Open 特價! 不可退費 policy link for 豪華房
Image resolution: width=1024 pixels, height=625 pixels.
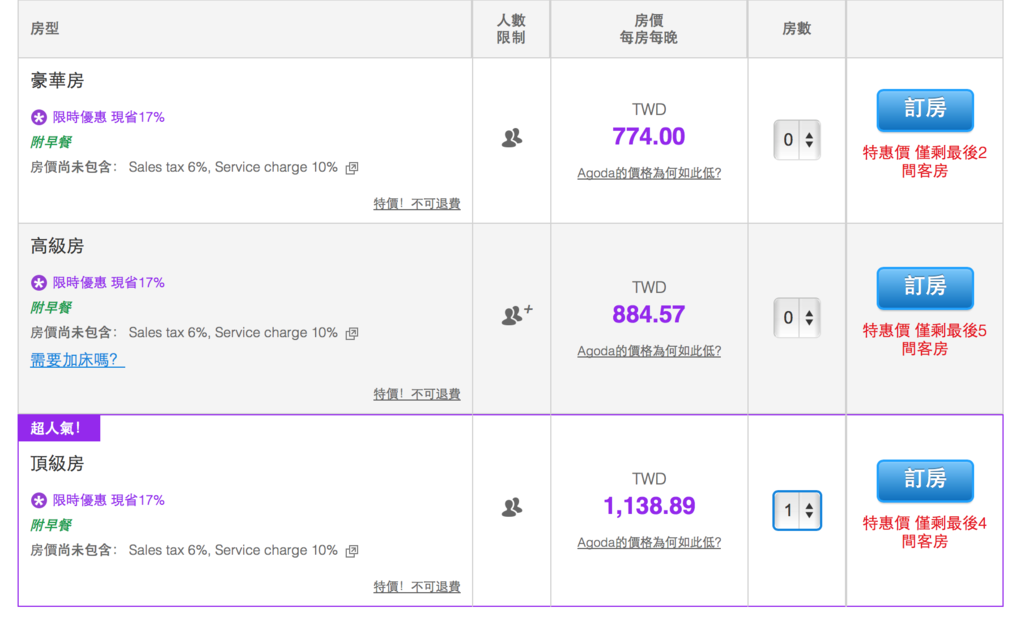(417, 204)
